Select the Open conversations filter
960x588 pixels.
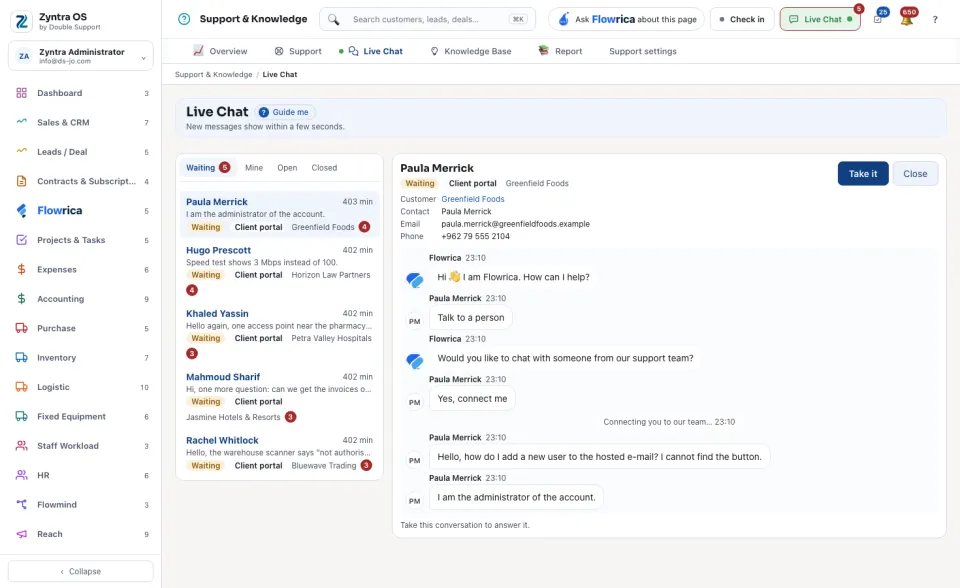[287, 167]
